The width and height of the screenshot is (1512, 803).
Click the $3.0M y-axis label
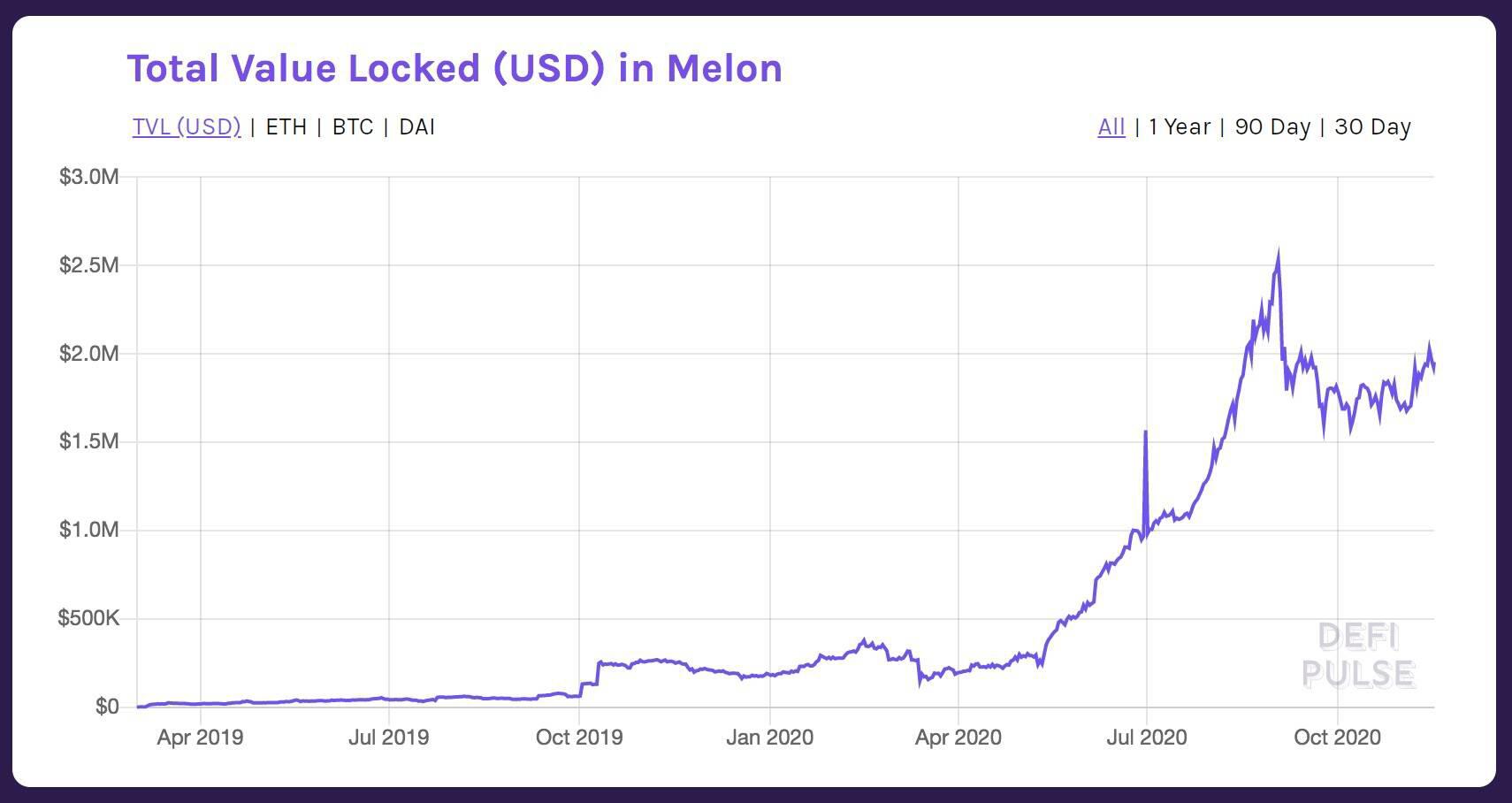[88, 177]
